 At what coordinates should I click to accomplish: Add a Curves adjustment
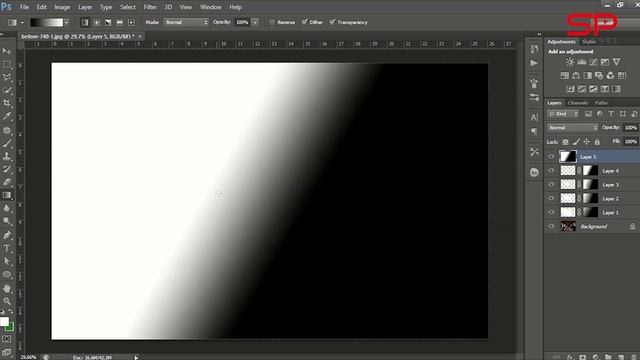[593, 62]
